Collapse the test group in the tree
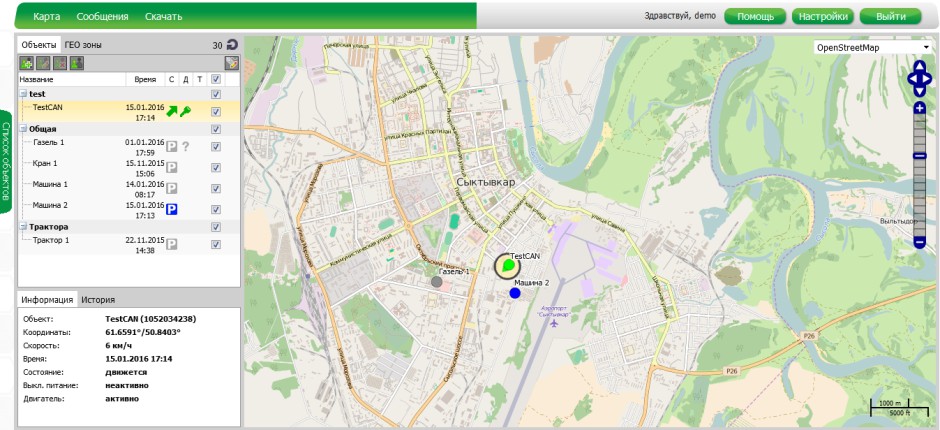940x430 pixels. pyautogui.click(x=23, y=94)
